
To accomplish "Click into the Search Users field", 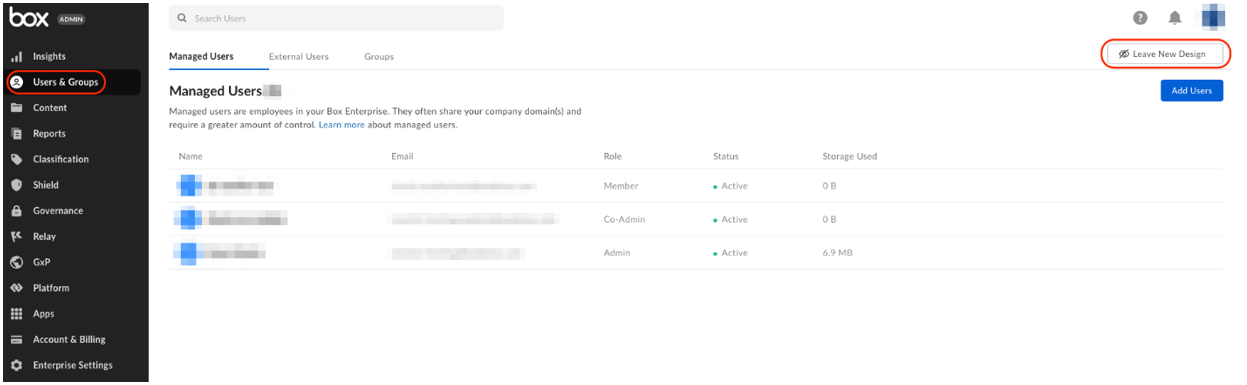I will 337,18.
